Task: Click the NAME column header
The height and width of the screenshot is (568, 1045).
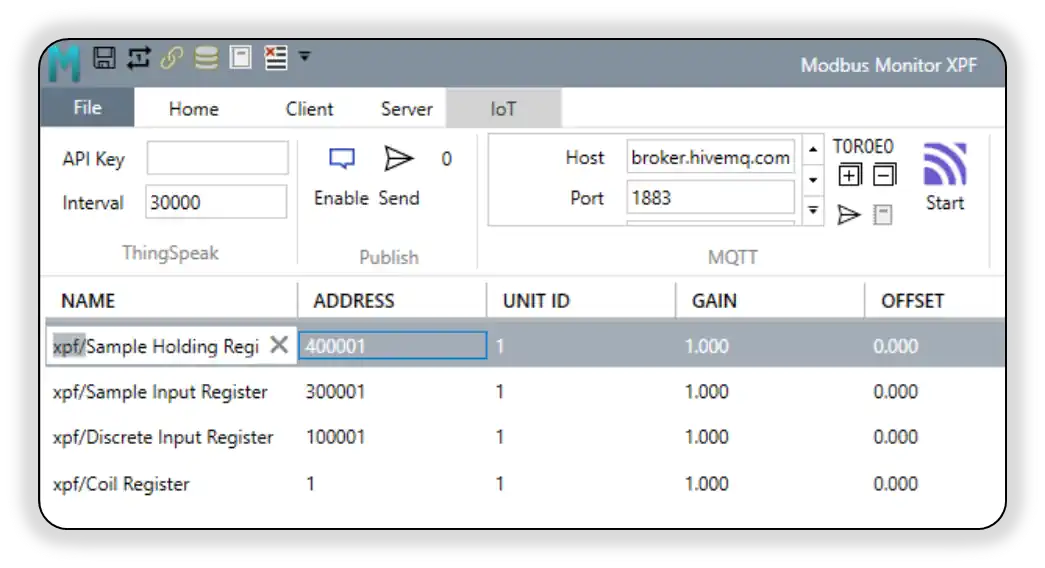Action: click(x=171, y=301)
